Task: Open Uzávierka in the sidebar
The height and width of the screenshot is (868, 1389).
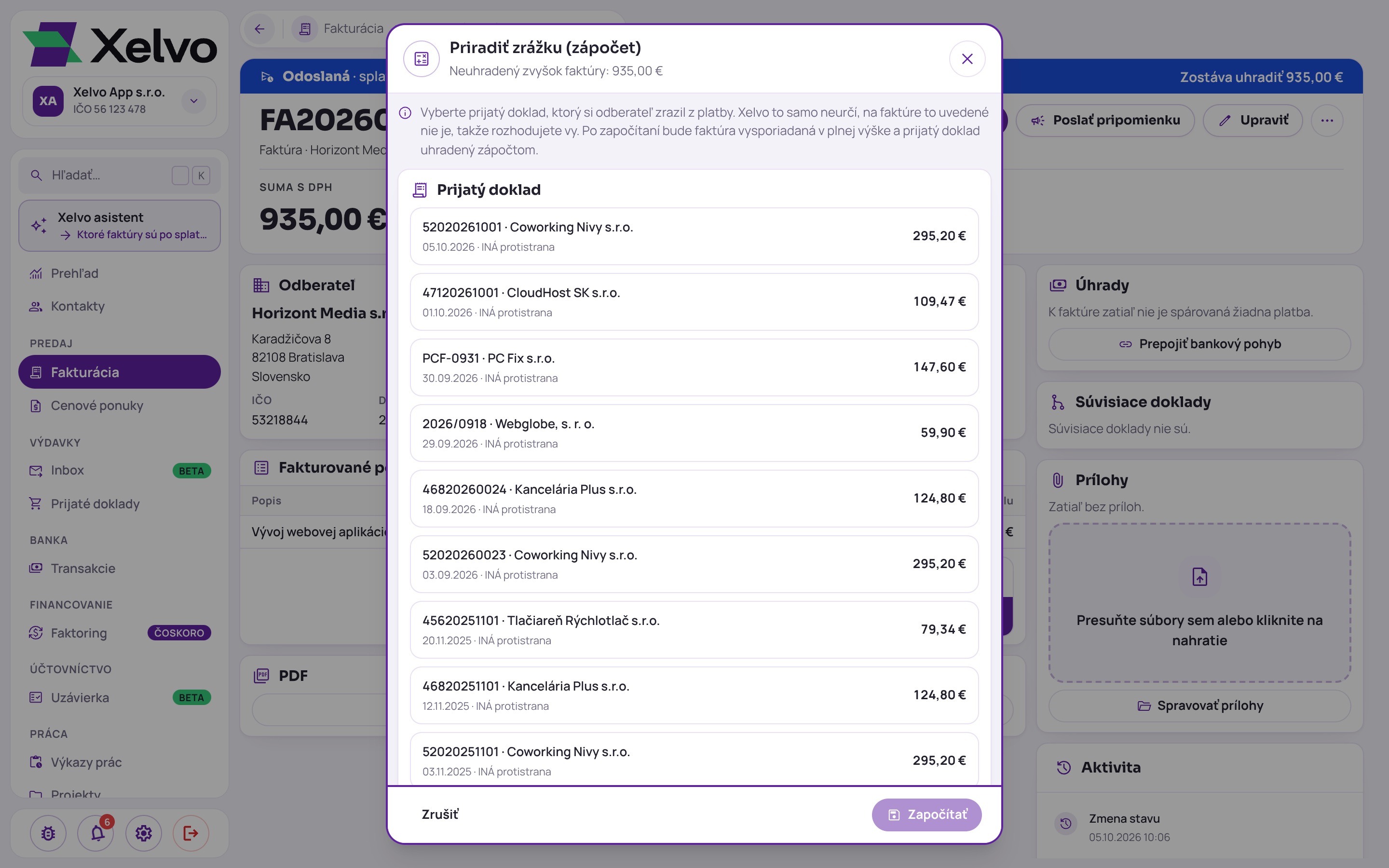Action: [x=120, y=697]
